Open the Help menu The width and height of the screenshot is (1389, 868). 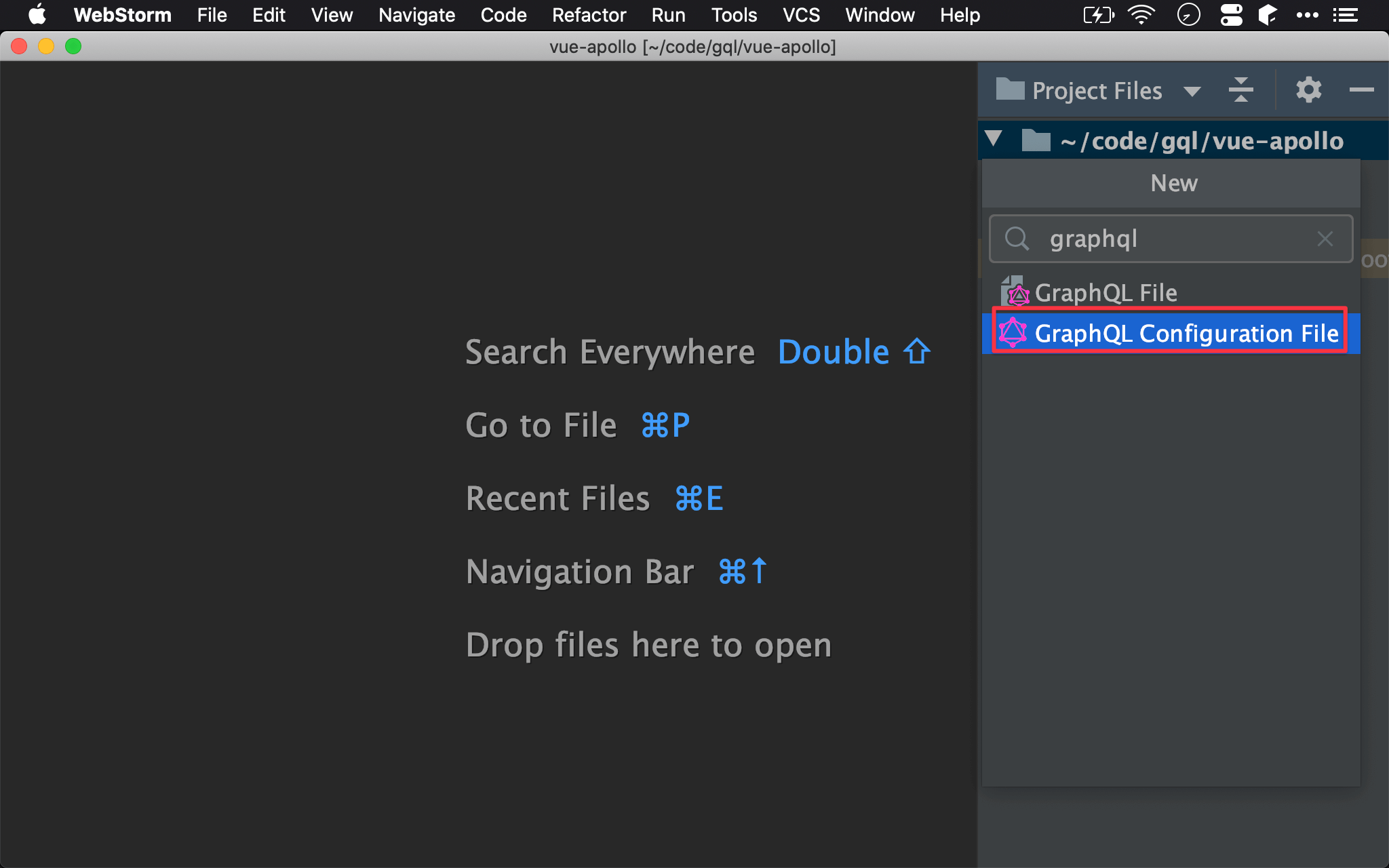tap(960, 15)
